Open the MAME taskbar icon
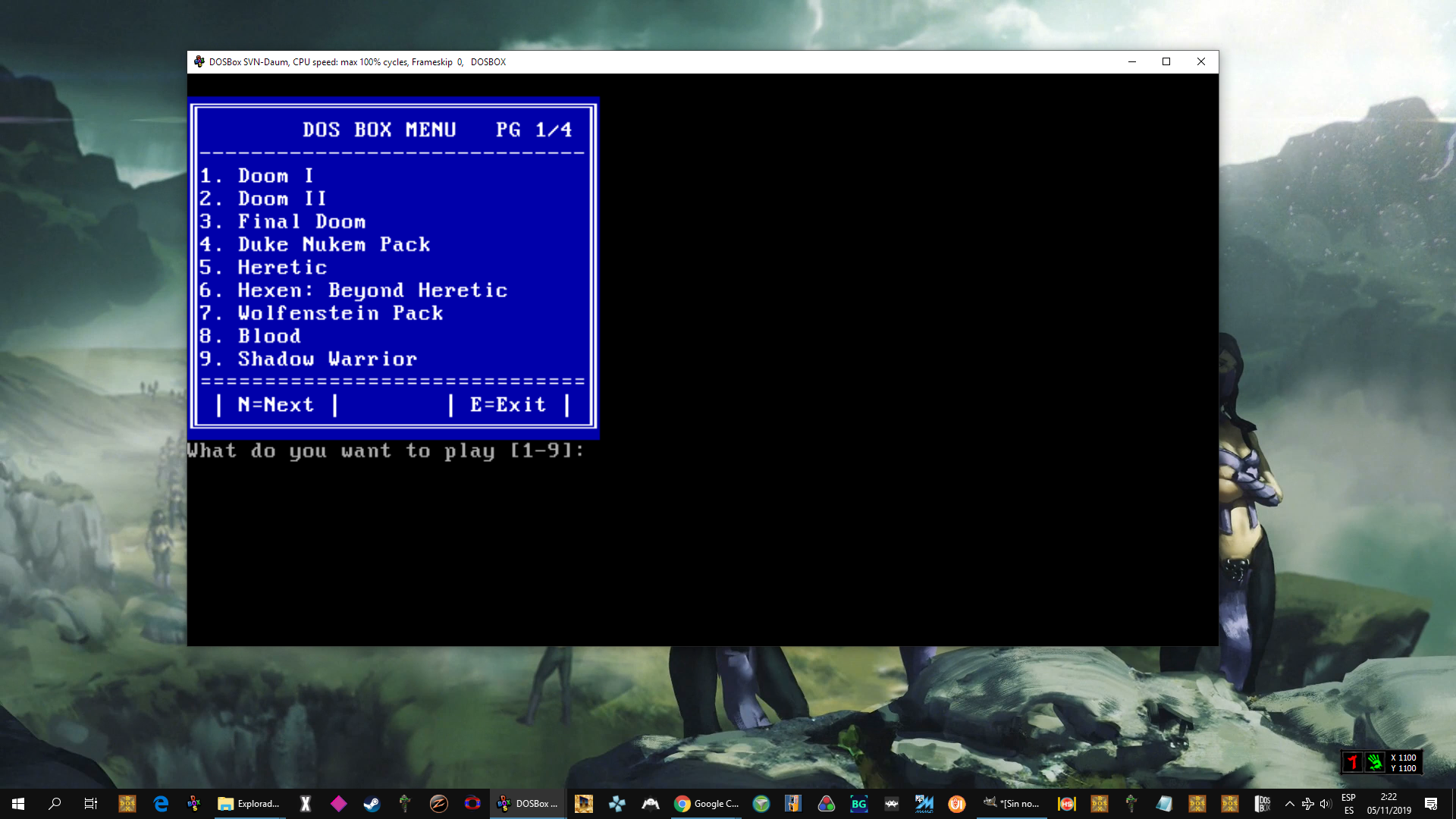Viewport: 1456px width, 819px height. point(924,804)
